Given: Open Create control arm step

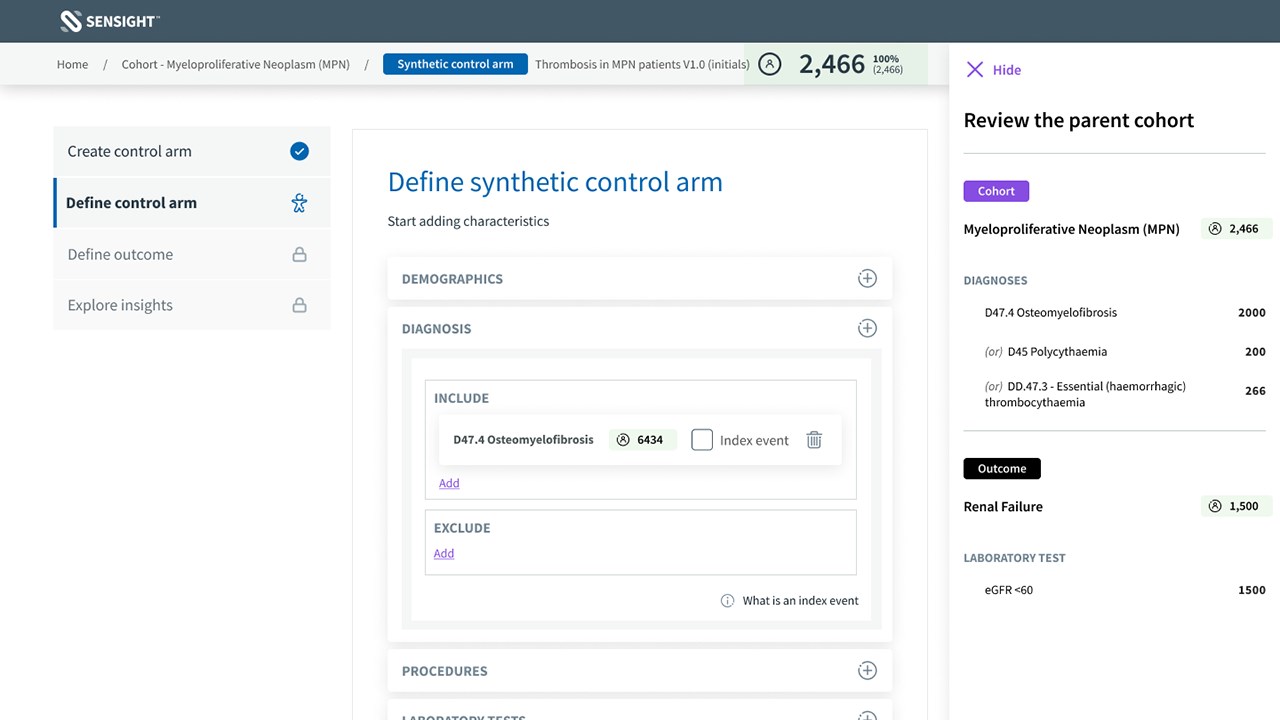Looking at the screenshot, I should [x=191, y=151].
